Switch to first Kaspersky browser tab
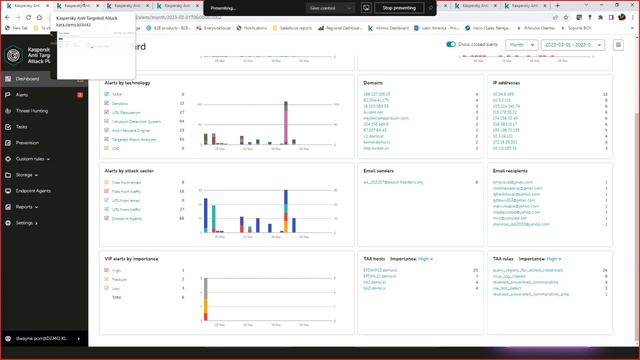The image size is (640, 360). click(x=27, y=6)
